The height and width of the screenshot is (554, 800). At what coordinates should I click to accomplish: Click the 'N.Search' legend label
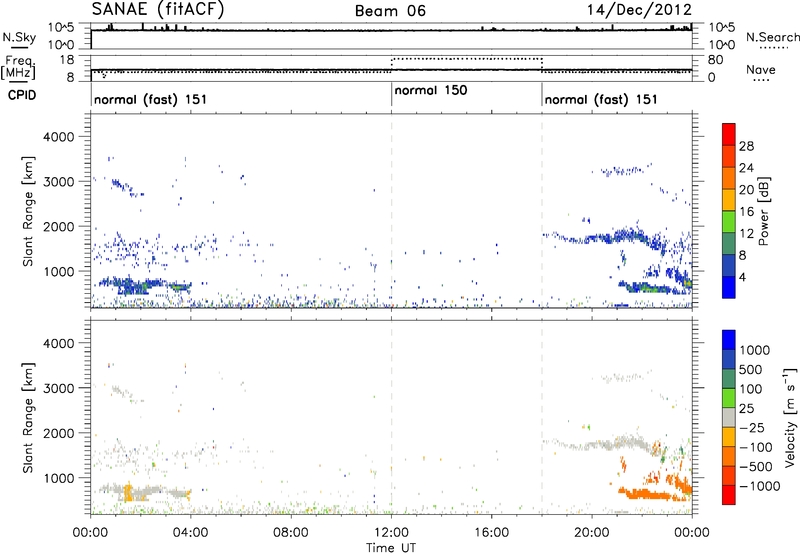coord(772,37)
